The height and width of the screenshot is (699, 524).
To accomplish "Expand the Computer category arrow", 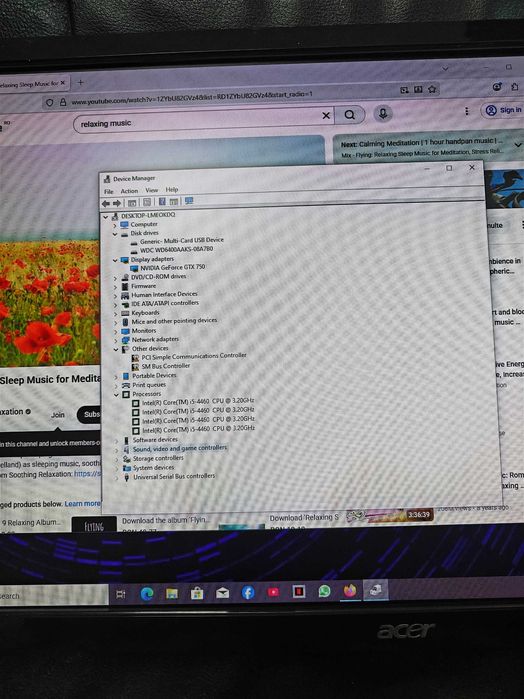I will tap(115, 226).
